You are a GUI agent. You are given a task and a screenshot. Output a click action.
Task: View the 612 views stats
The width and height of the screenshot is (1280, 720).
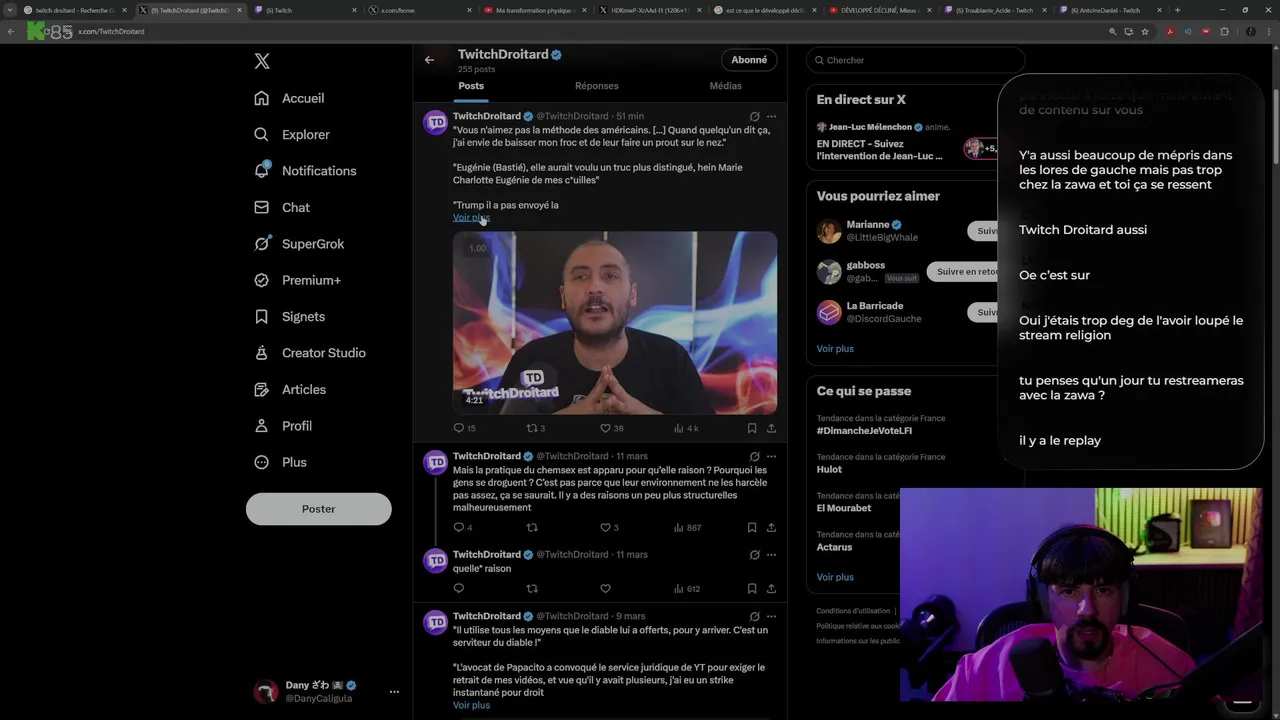[686, 589]
